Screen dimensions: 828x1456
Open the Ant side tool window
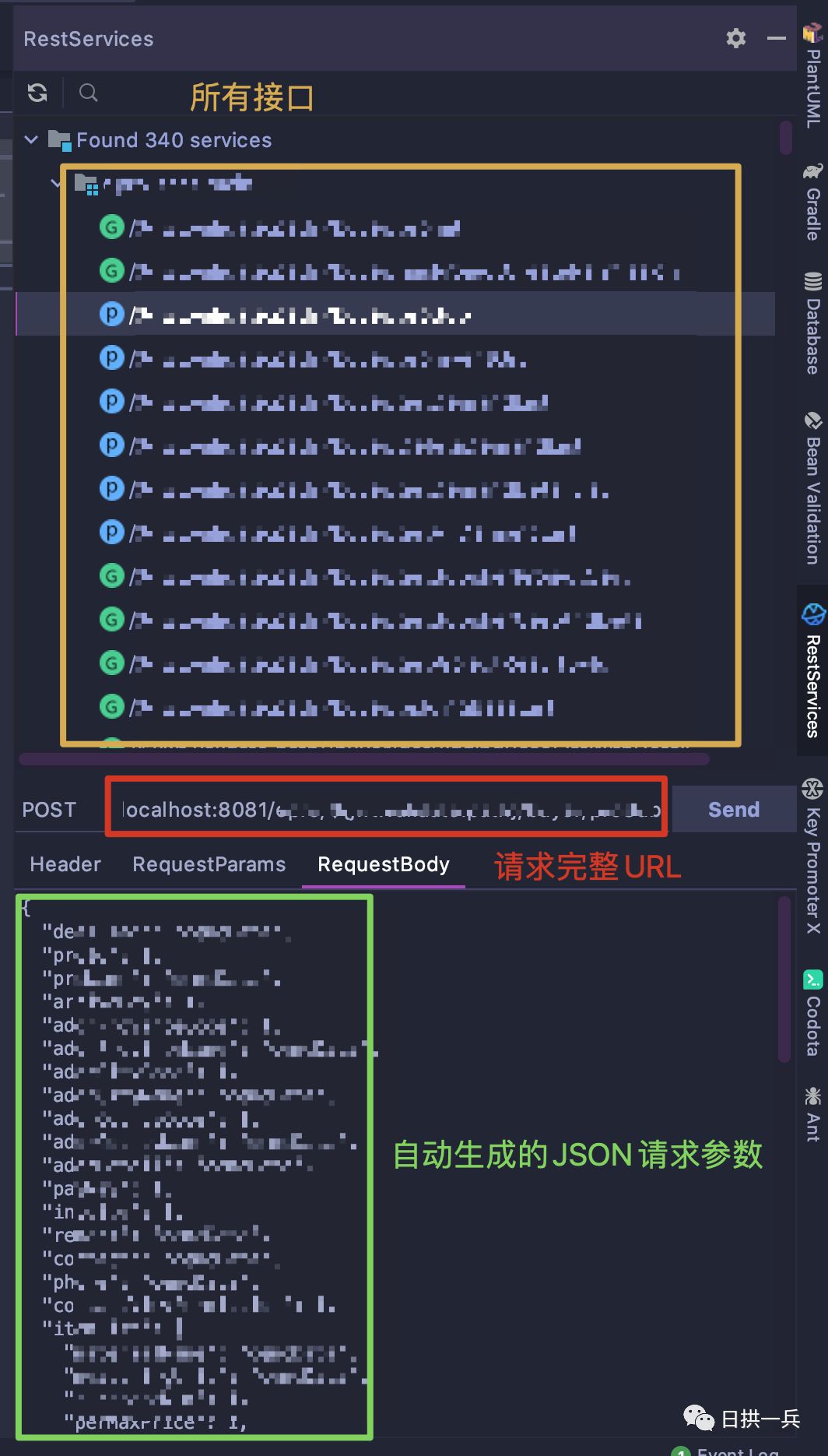pyautogui.click(x=813, y=1114)
